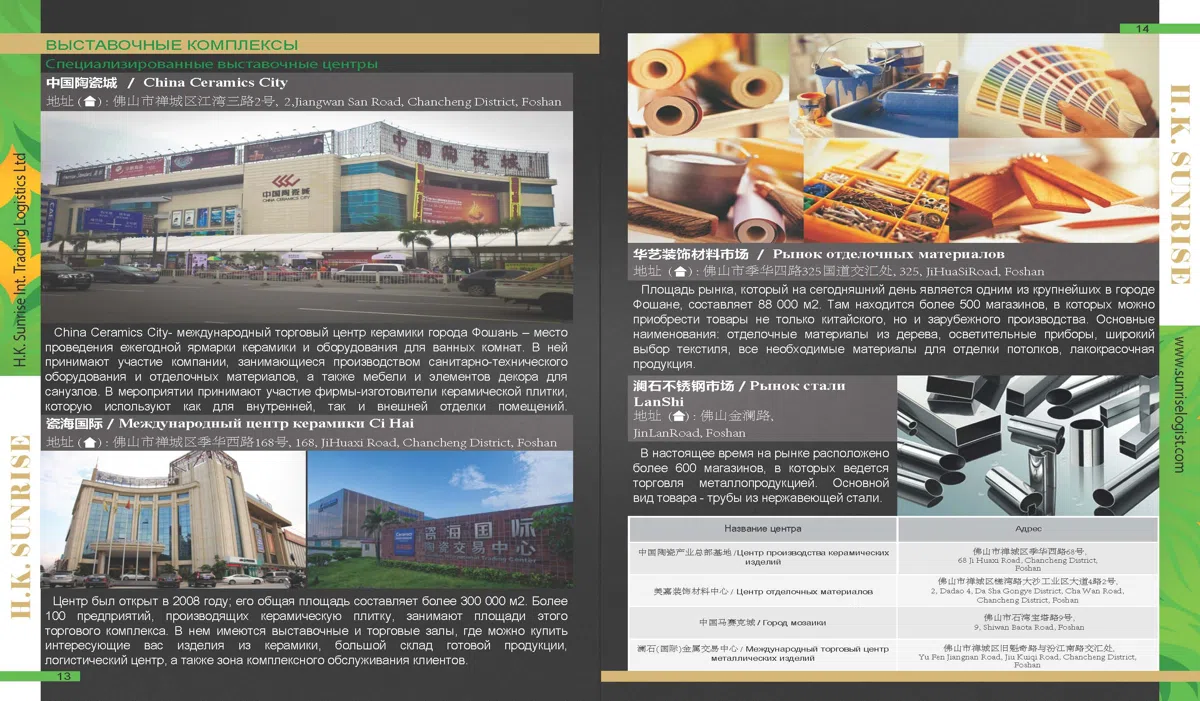Click title 澜石不锈钢市场 / Рынок стали LanShi
Screen dimensions: 1200x701
coord(739,393)
